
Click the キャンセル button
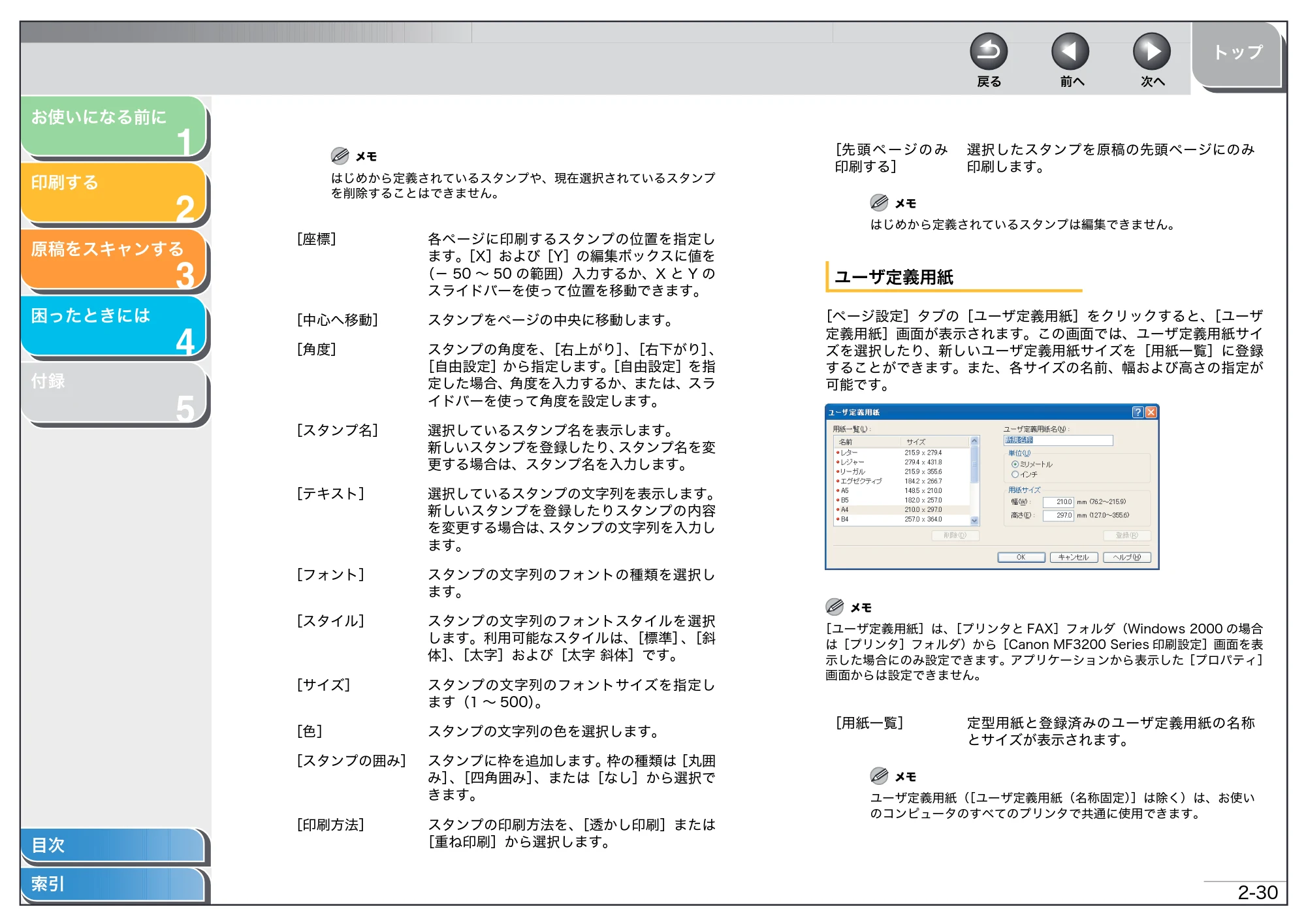(1074, 557)
